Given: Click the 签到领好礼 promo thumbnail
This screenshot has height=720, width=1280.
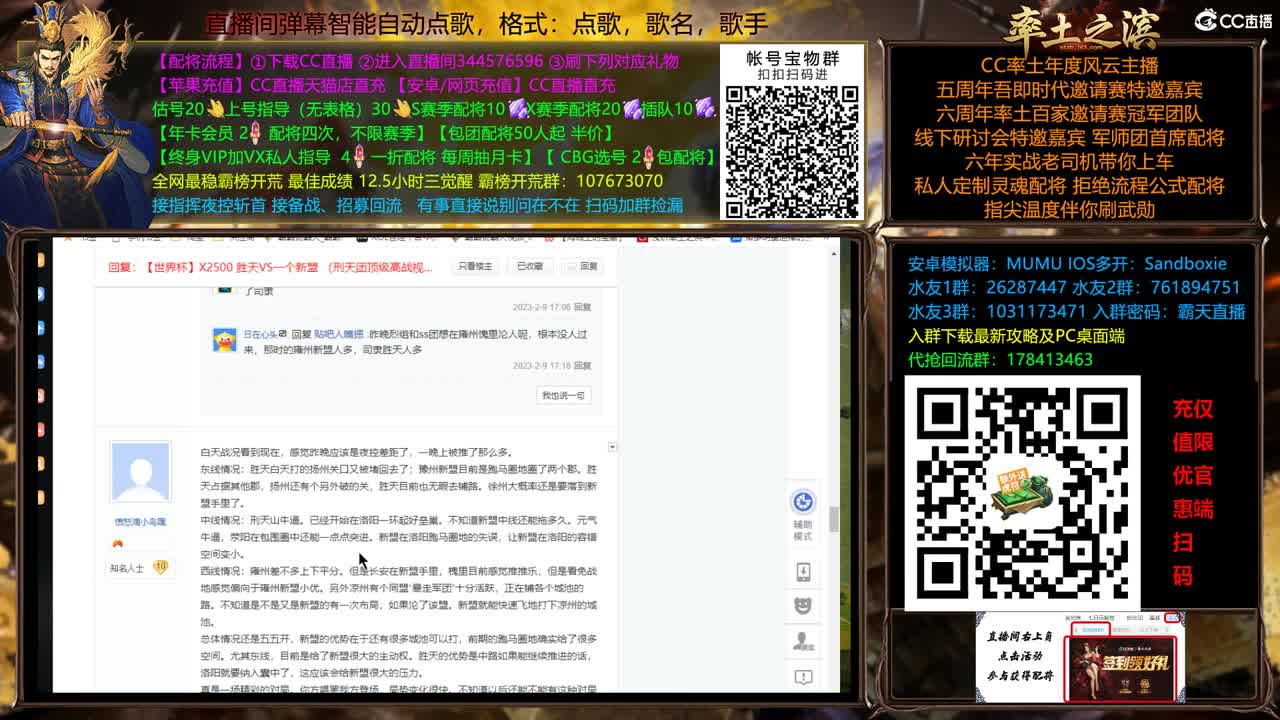Looking at the screenshot, I should tap(1121, 668).
